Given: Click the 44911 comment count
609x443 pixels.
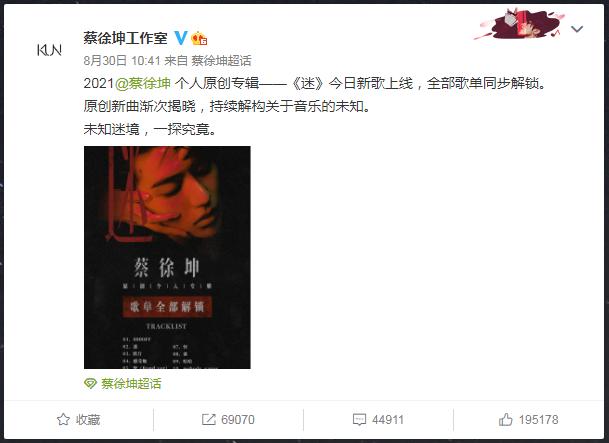Looking at the screenshot, I should coord(388,420).
